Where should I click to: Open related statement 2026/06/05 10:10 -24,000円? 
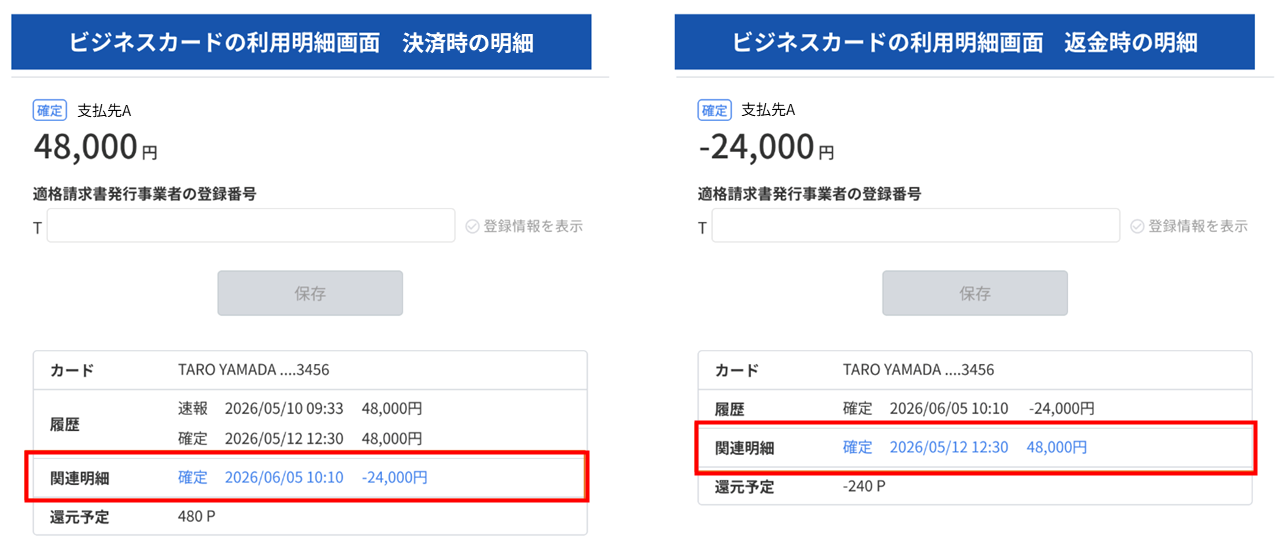tap(303, 477)
